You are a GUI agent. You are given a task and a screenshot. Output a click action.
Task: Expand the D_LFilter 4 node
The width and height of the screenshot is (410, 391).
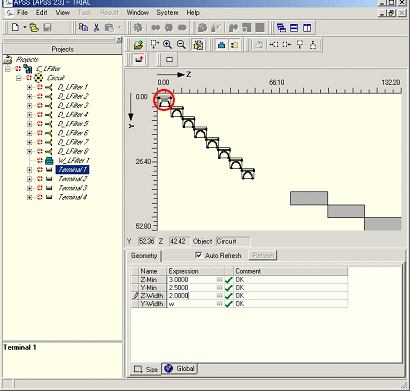pyautogui.click(x=29, y=115)
